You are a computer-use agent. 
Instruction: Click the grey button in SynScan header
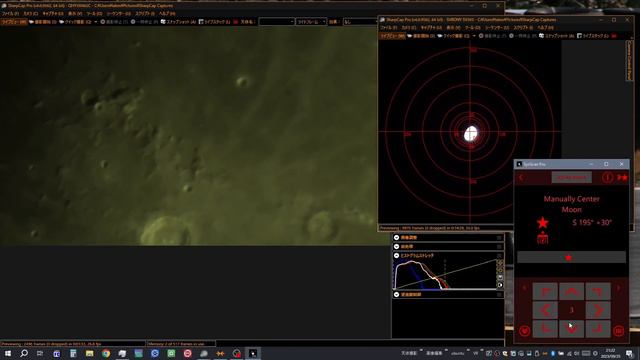[x=571, y=178]
